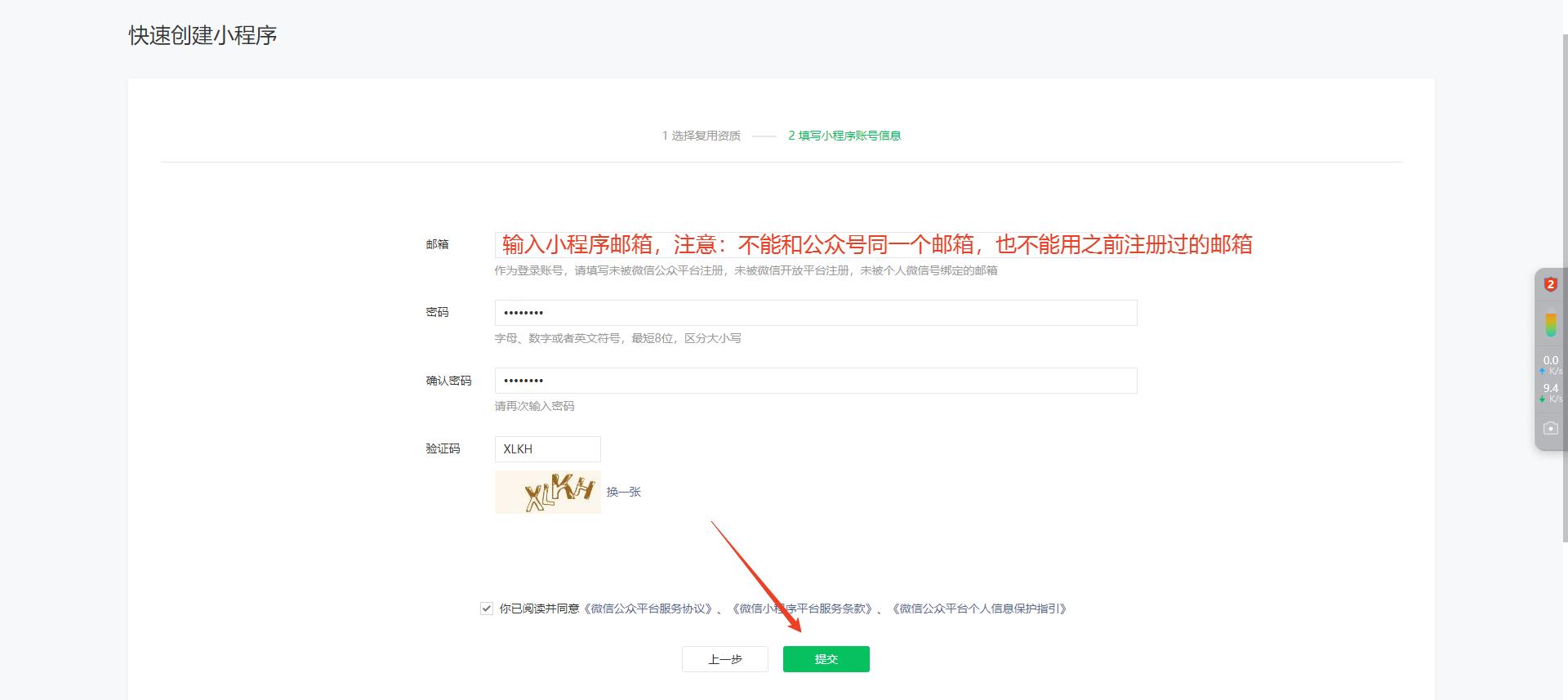Go to step 1 选择复用资质
1568x700 pixels.
702,136
